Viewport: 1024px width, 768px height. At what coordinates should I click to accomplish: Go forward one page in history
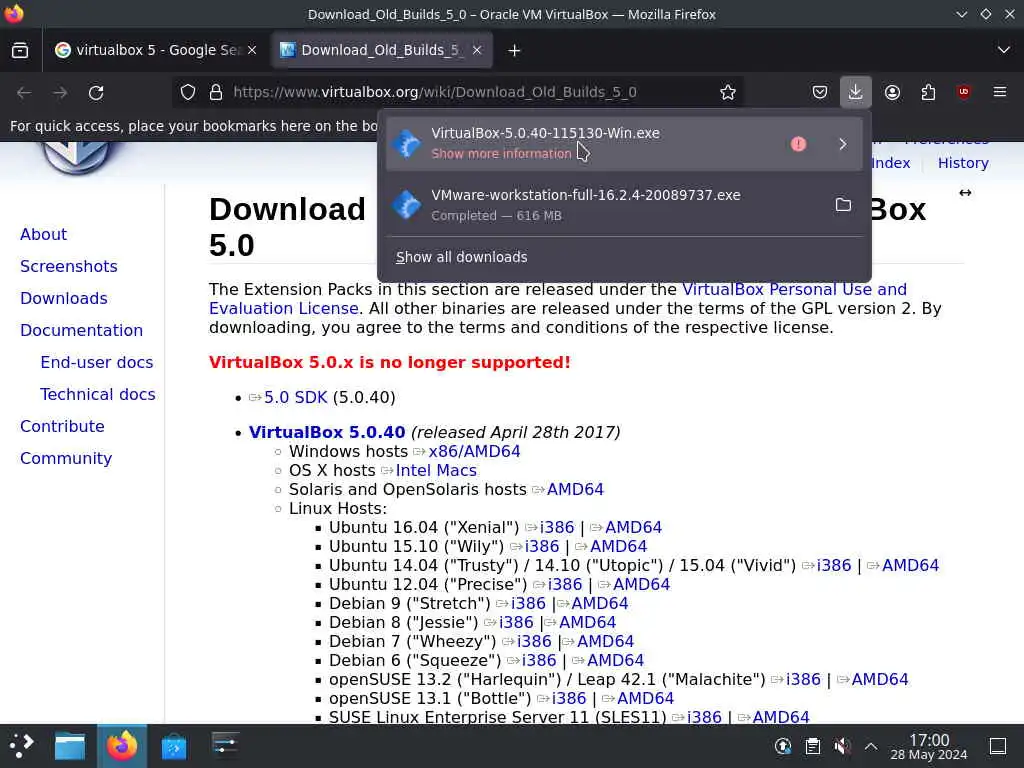pyautogui.click(x=60, y=92)
